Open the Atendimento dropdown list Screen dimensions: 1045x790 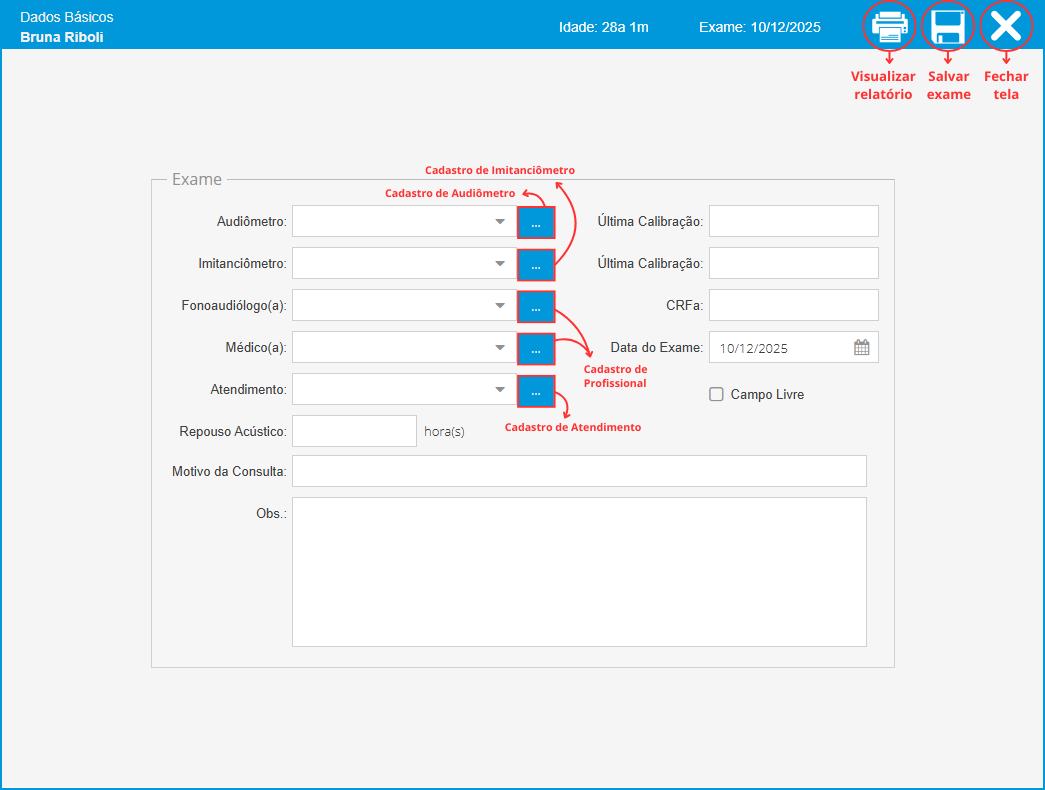pos(500,390)
